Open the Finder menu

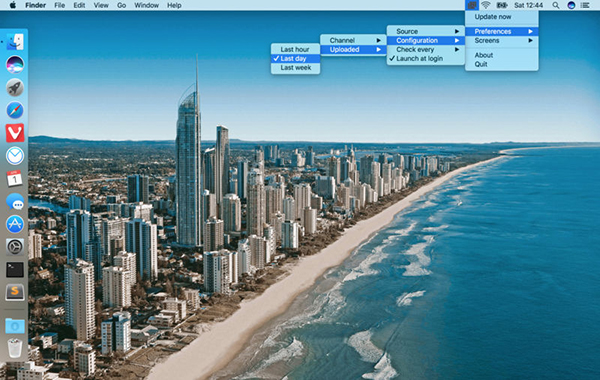tap(36, 5)
